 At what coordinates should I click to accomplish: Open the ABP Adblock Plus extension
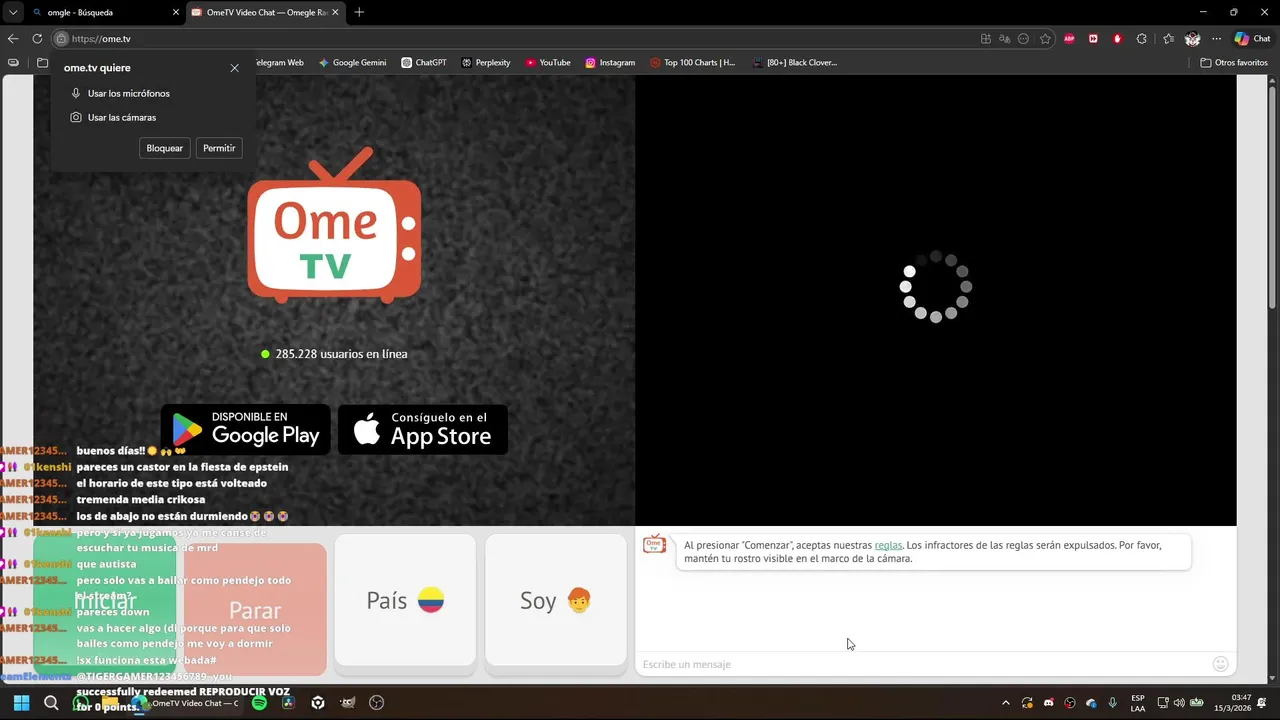[1069, 39]
